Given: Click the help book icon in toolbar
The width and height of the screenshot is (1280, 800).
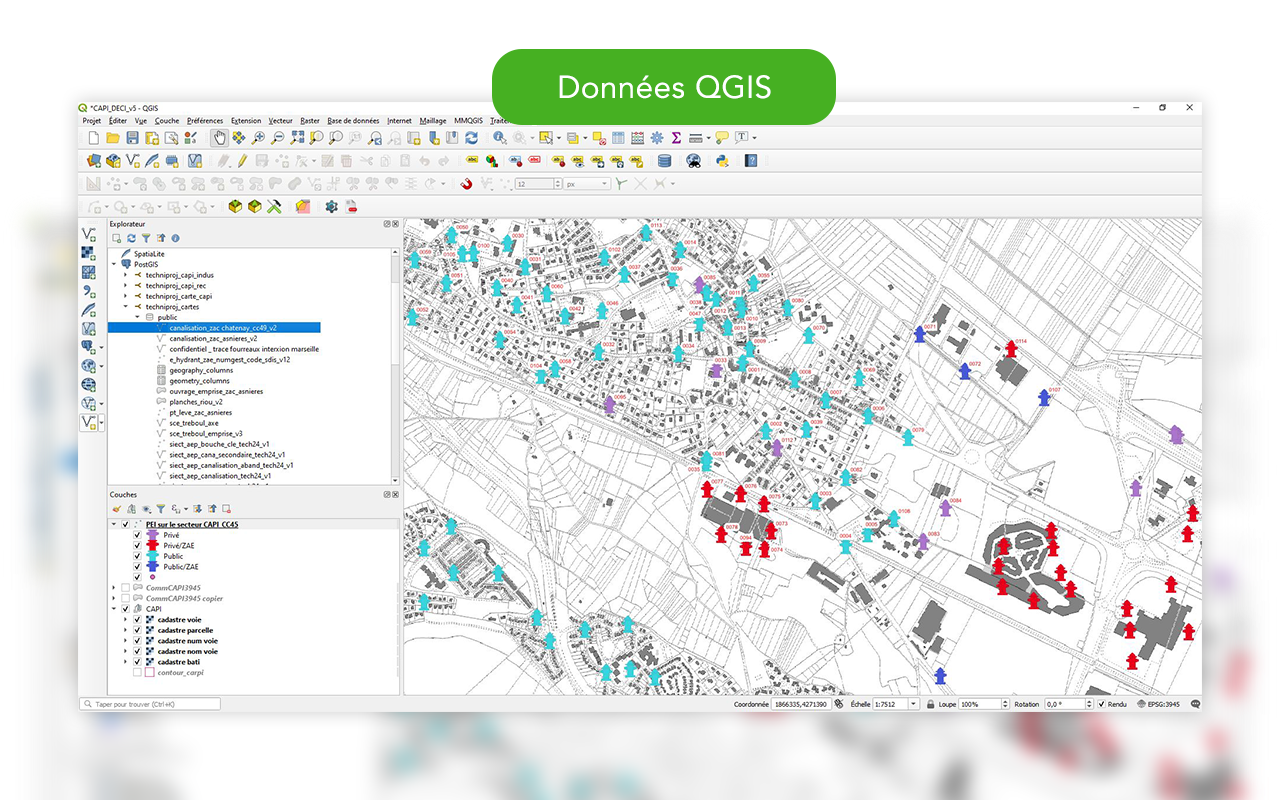Looking at the screenshot, I should click(751, 160).
